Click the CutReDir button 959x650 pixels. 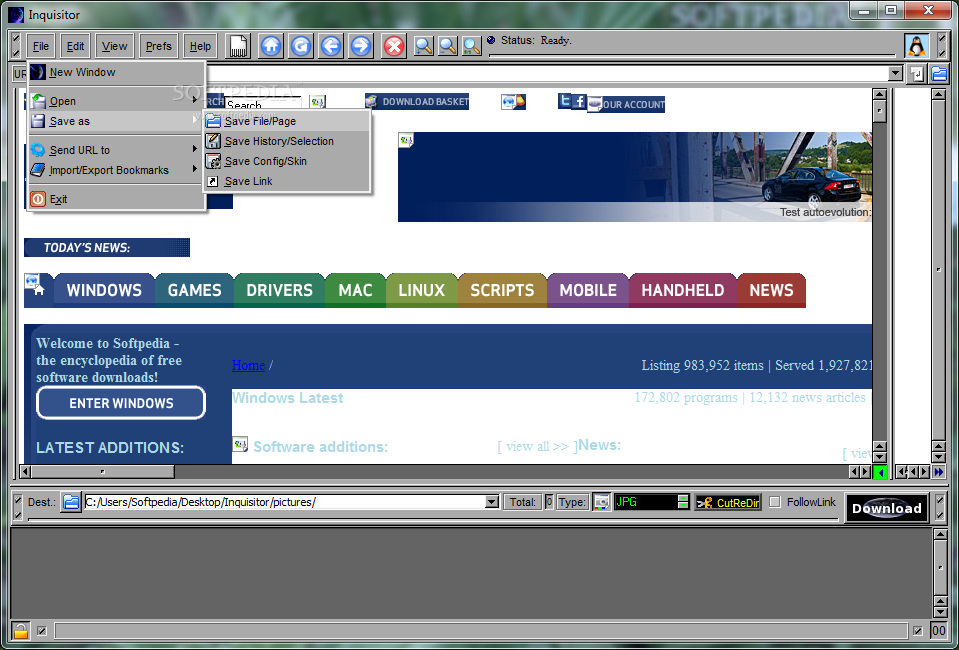click(728, 503)
